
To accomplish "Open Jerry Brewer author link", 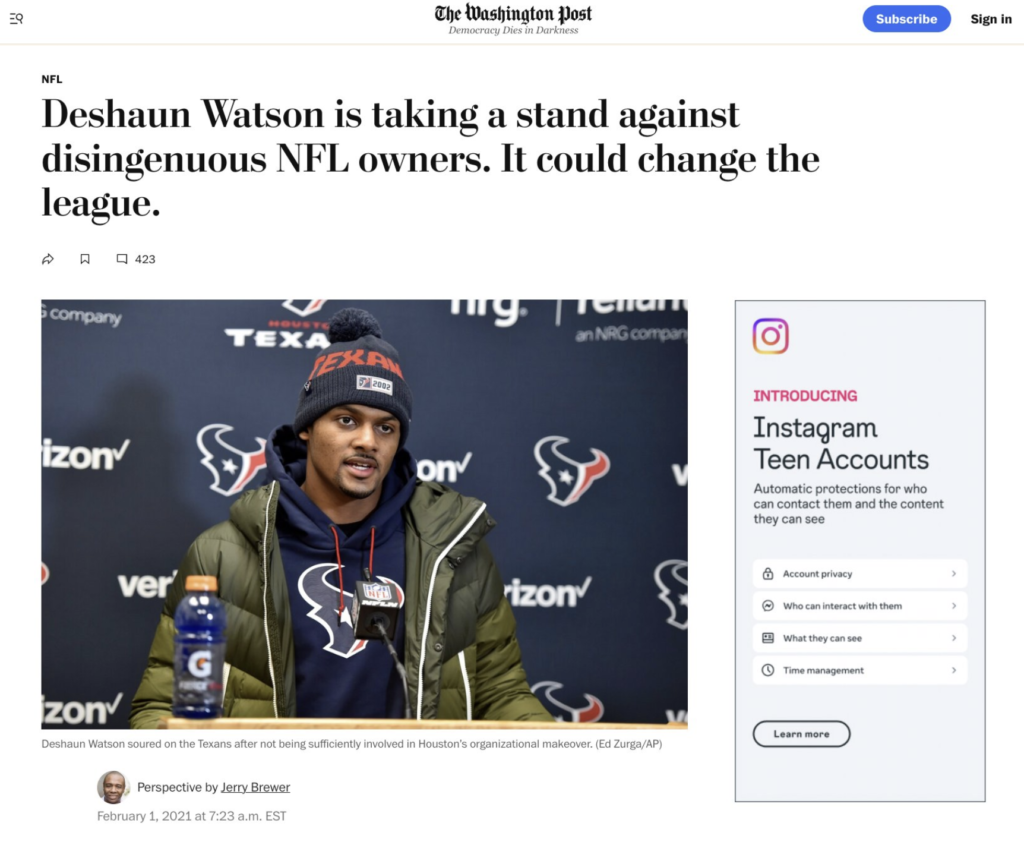I will pyautogui.click(x=255, y=788).
